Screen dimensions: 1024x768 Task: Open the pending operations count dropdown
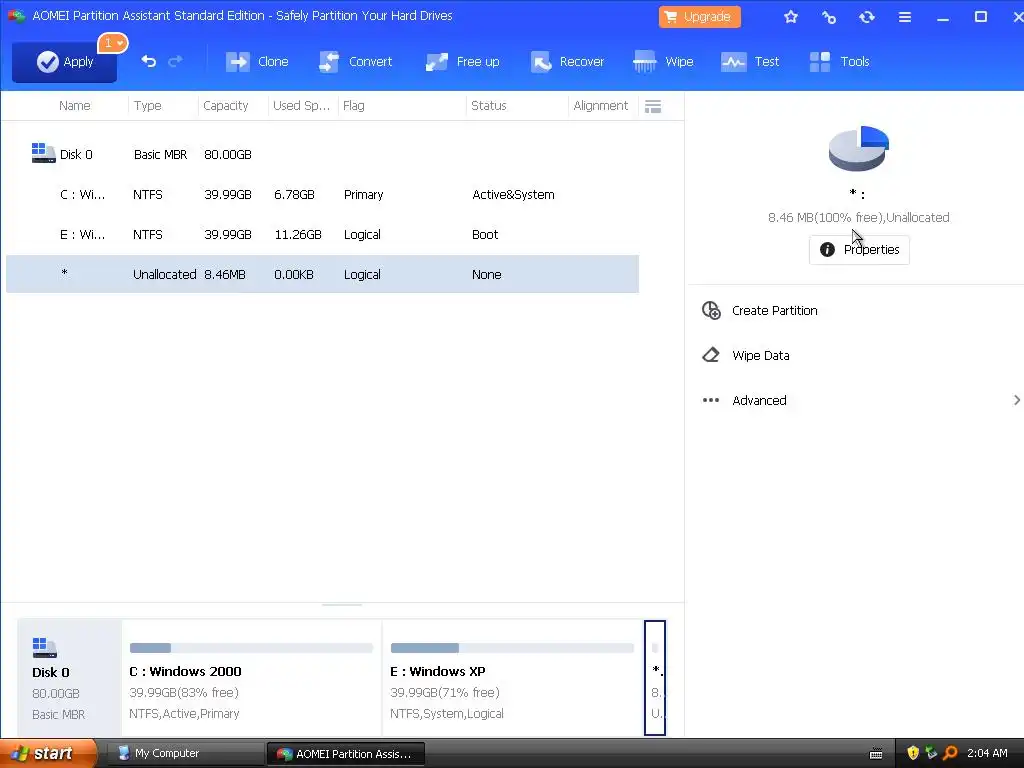click(x=113, y=43)
